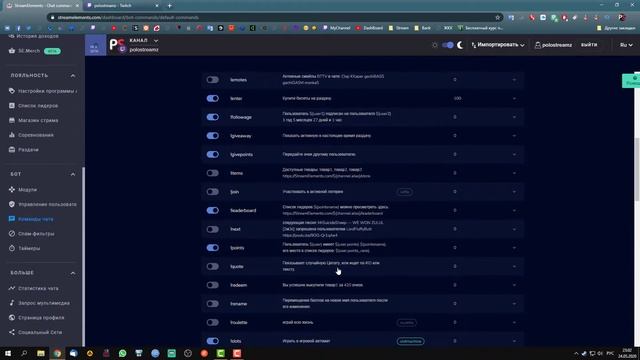
Task: Disable the !followage command toggle
Action: tap(213, 117)
